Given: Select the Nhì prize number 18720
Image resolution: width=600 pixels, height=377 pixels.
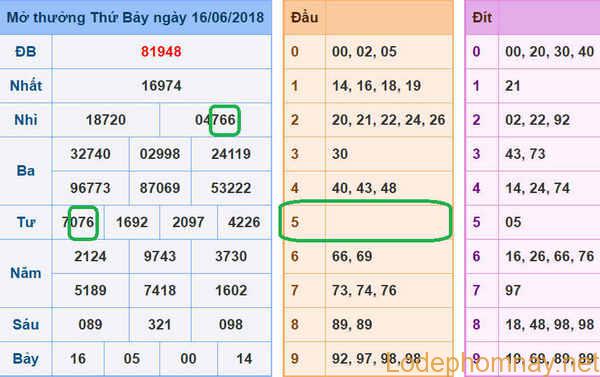Looking at the screenshot, I should (x=106, y=120).
